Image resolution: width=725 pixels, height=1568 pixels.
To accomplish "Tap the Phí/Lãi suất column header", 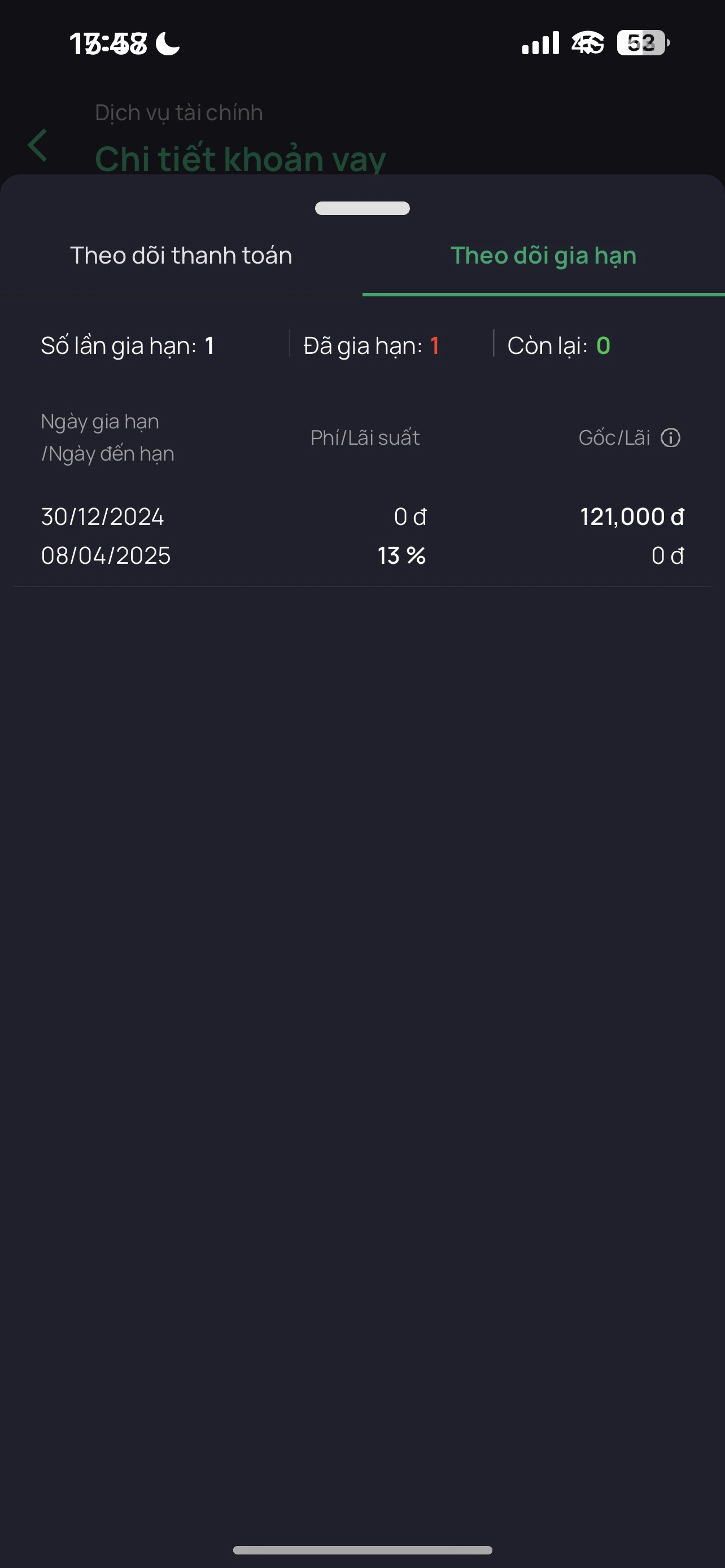I will point(365,437).
